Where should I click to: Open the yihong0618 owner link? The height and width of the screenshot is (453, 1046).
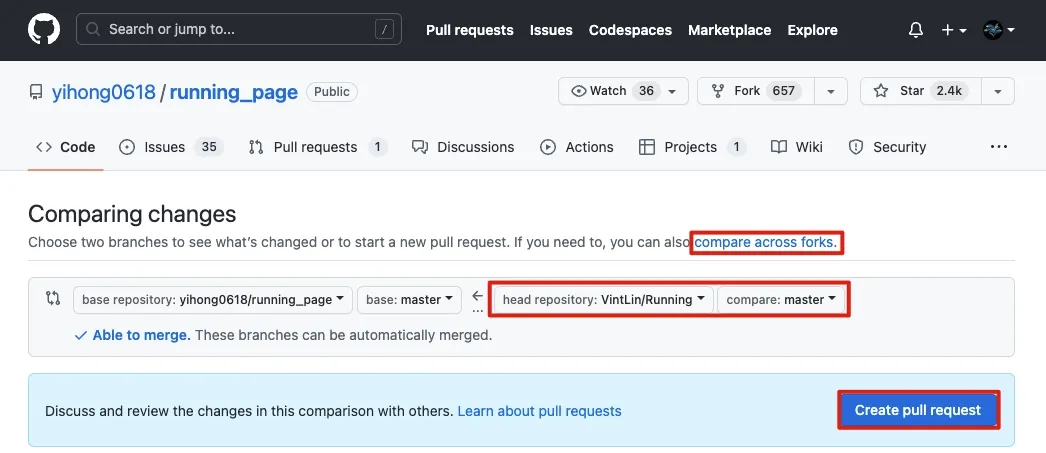coord(103,91)
